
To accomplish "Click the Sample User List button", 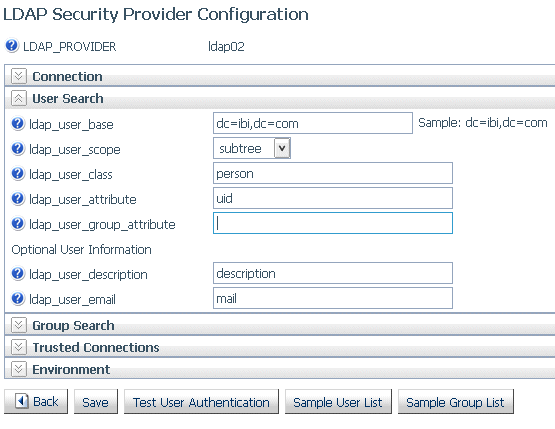I will 338,401.
